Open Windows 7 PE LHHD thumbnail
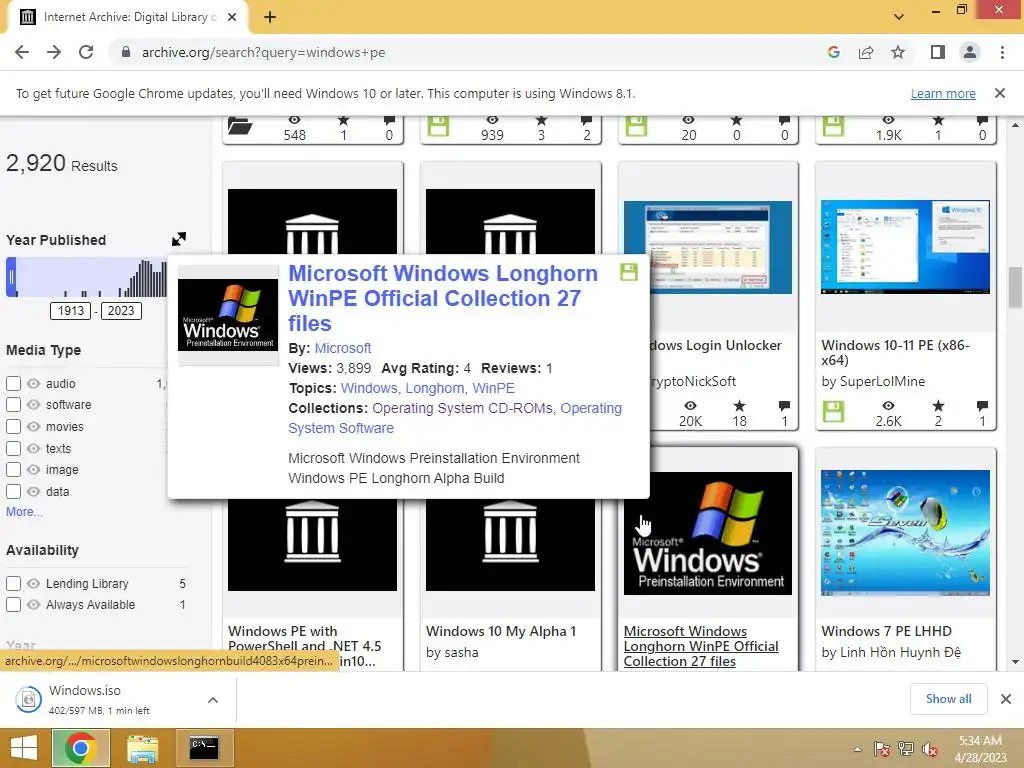This screenshot has width=1024, height=768. coord(905,533)
